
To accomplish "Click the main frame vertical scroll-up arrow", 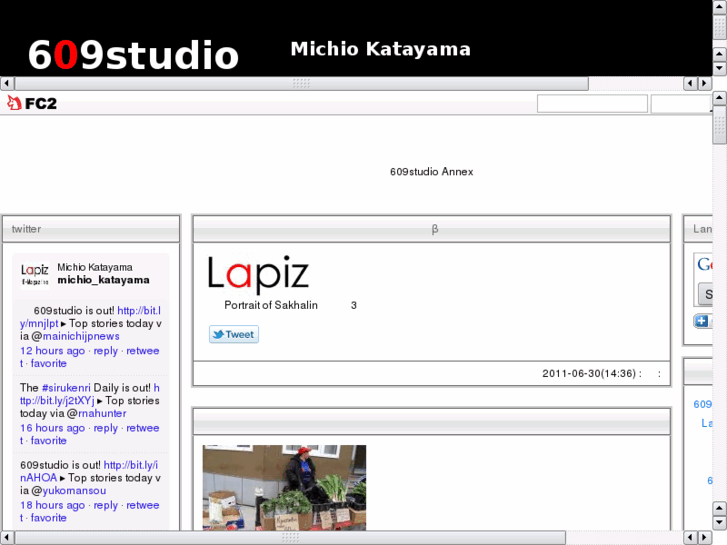I will (x=720, y=98).
